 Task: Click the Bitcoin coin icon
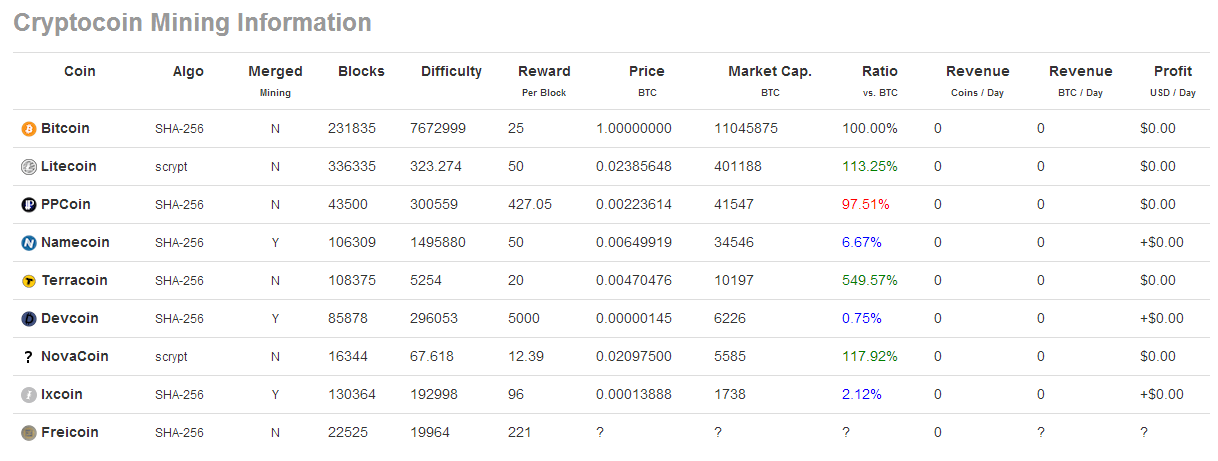point(28,129)
